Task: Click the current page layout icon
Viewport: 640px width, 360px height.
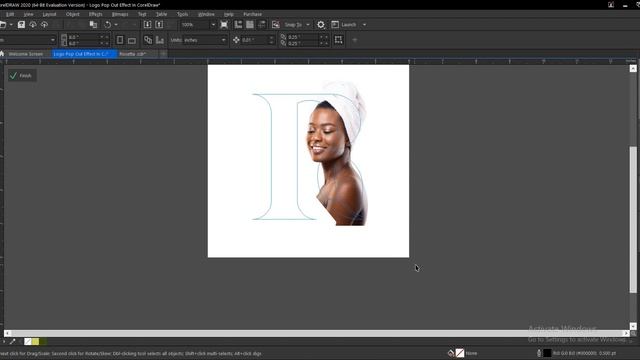Action: tap(160, 40)
